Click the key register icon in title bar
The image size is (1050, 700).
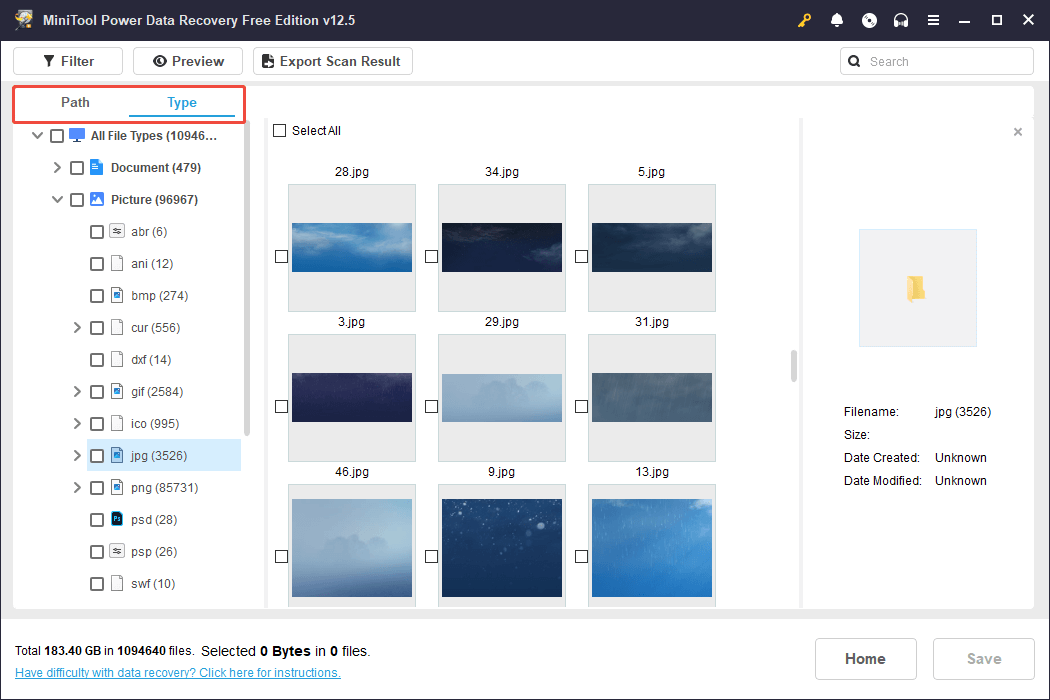tap(805, 20)
